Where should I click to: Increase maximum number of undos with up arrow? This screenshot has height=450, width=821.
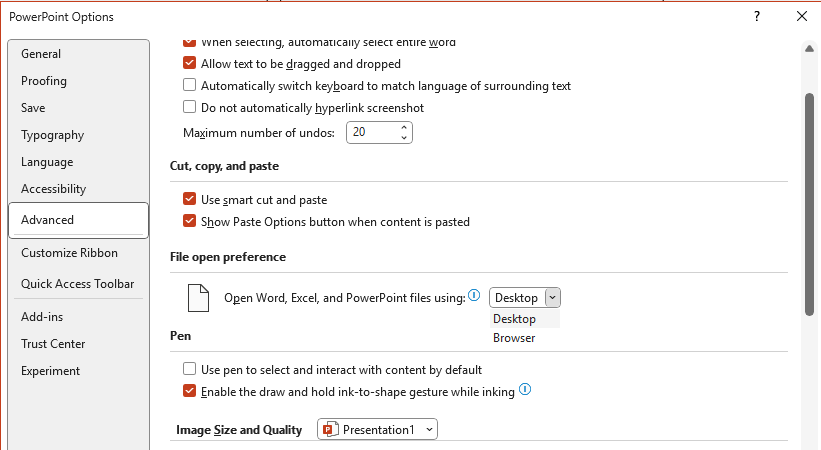pos(404,127)
